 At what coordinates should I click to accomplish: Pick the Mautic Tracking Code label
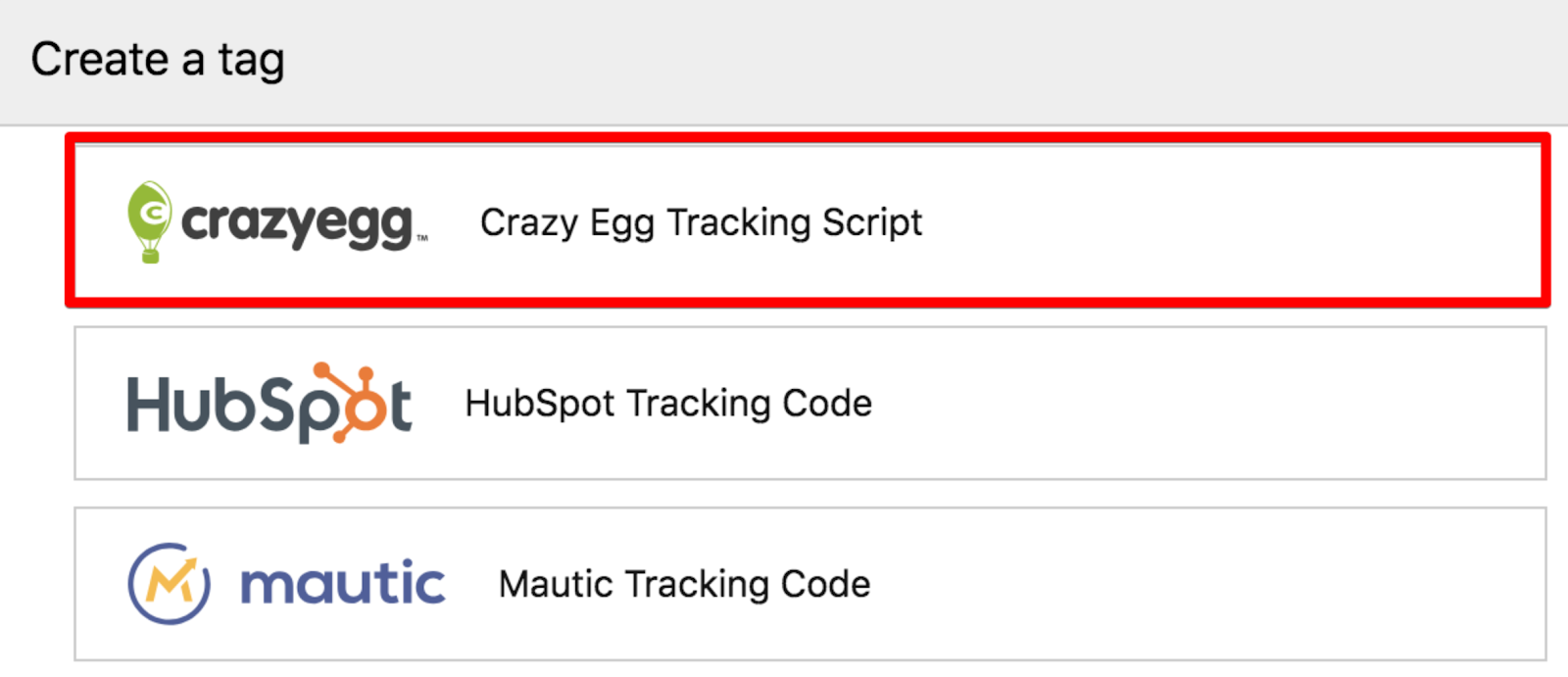click(684, 584)
